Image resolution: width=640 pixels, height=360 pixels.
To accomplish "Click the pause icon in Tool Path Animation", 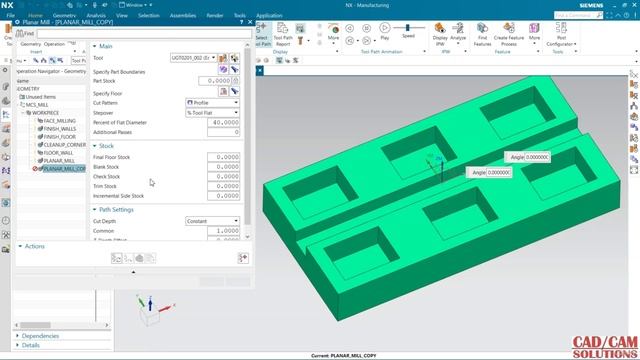I will (x=367, y=28).
